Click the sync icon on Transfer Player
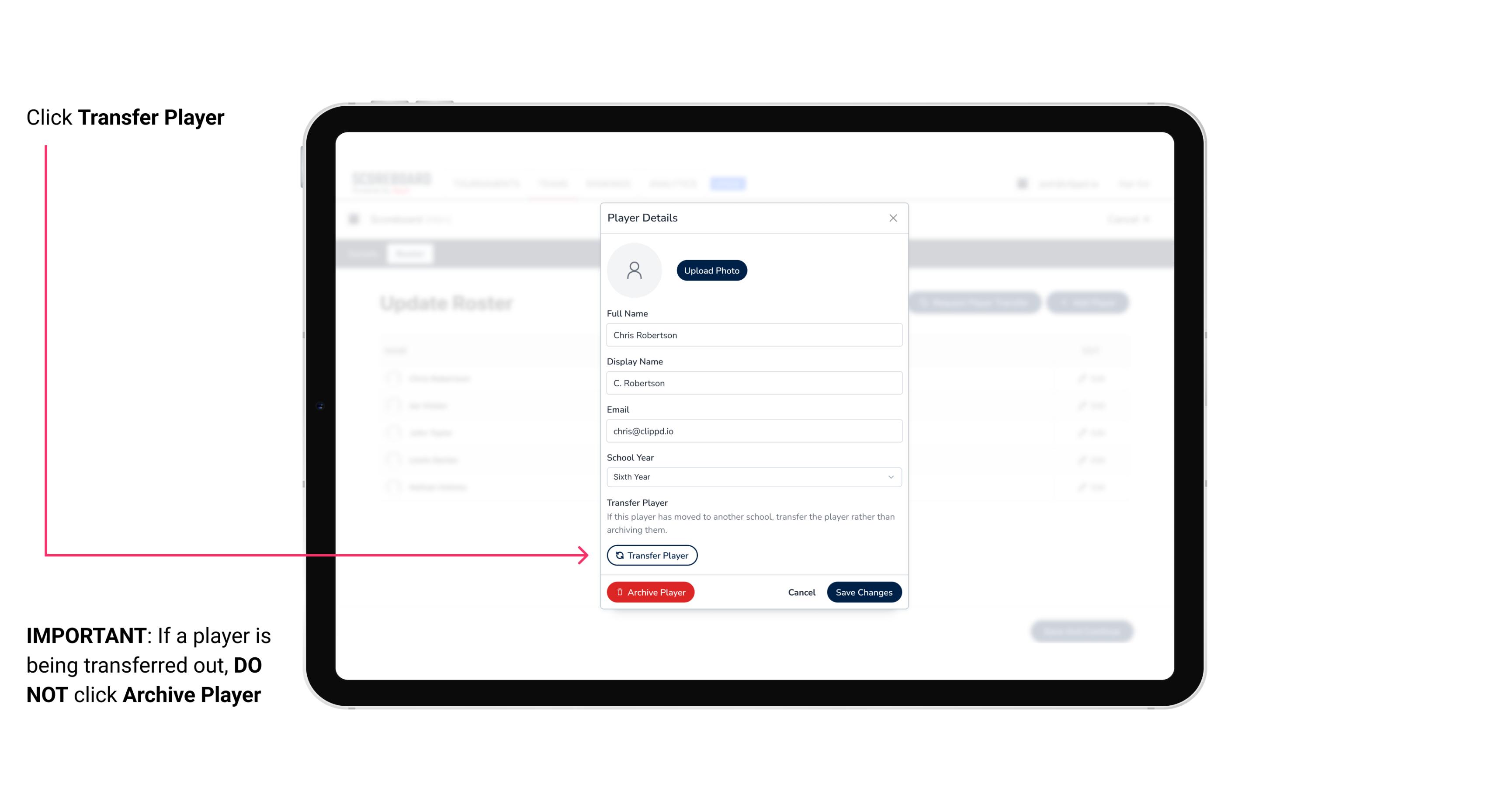This screenshot has width=1509, height=812. [x=619, y=555]
